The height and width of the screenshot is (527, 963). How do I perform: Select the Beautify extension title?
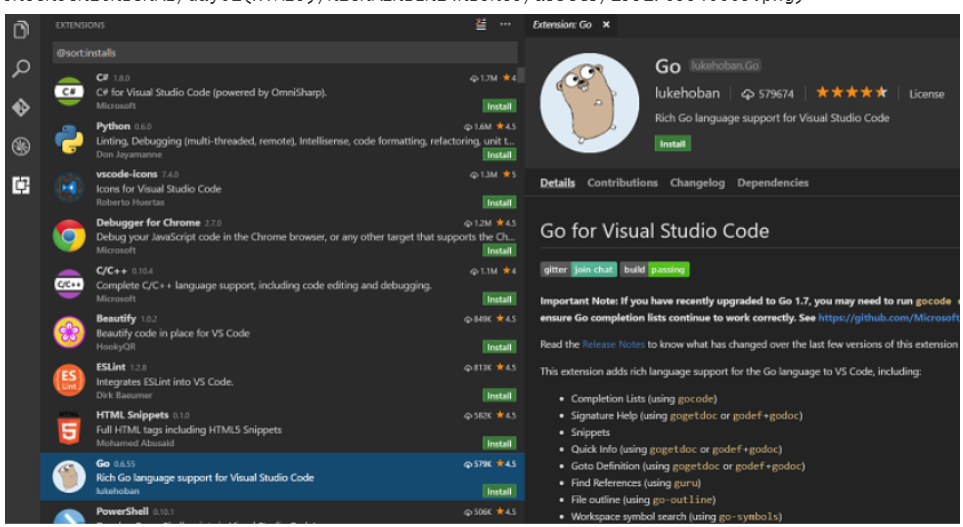[x=116, y=318]
